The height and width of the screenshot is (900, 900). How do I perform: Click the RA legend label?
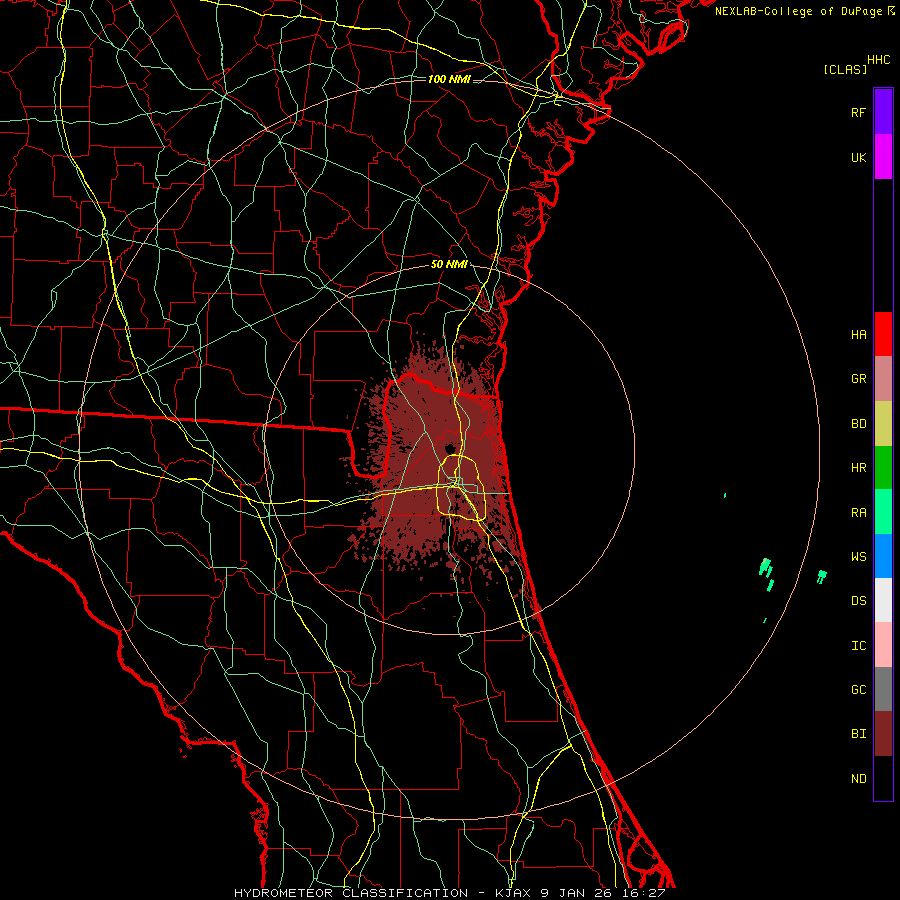[x=858, y=512]
